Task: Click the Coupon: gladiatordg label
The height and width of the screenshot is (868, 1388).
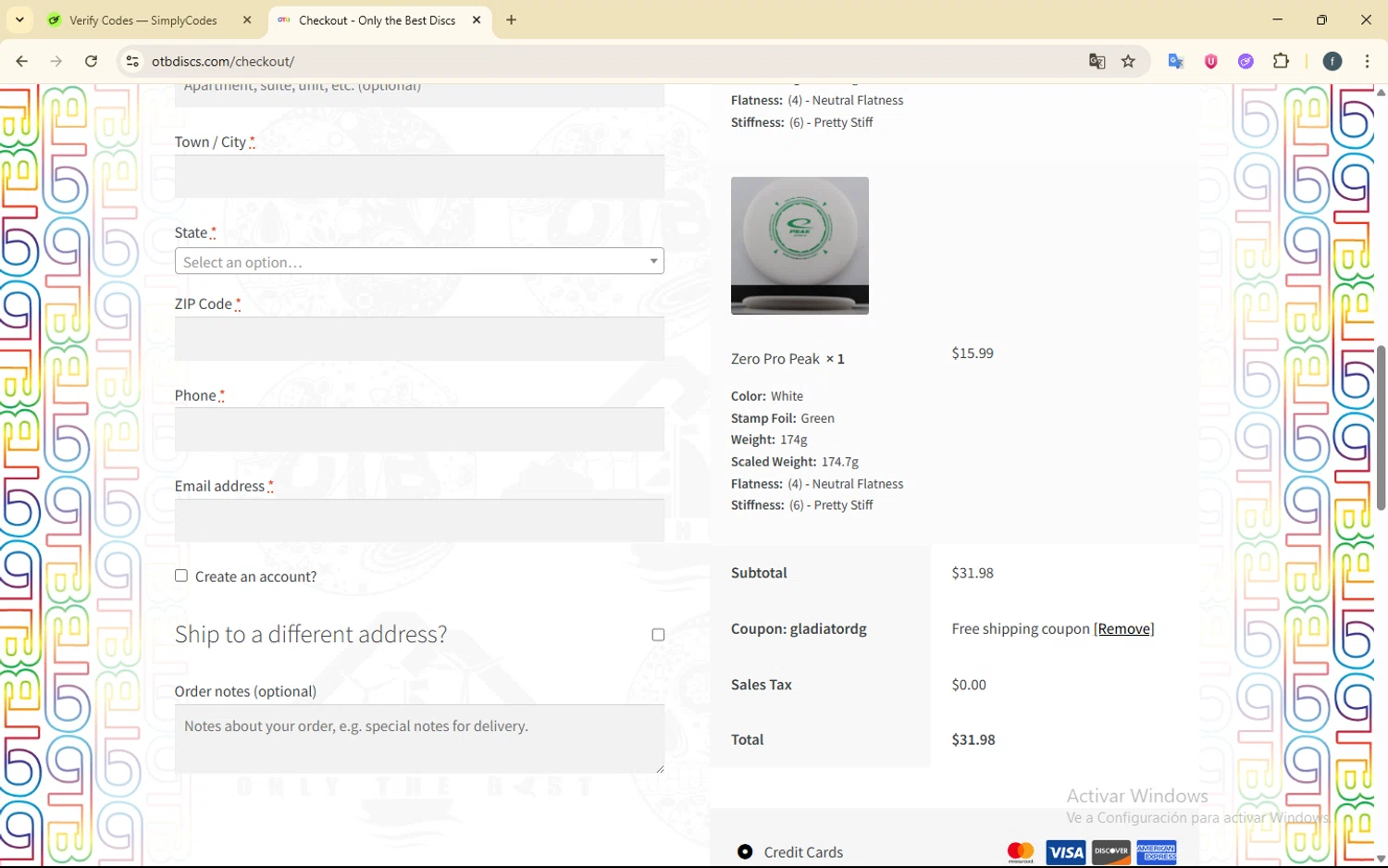Action: tap(799, 629)
